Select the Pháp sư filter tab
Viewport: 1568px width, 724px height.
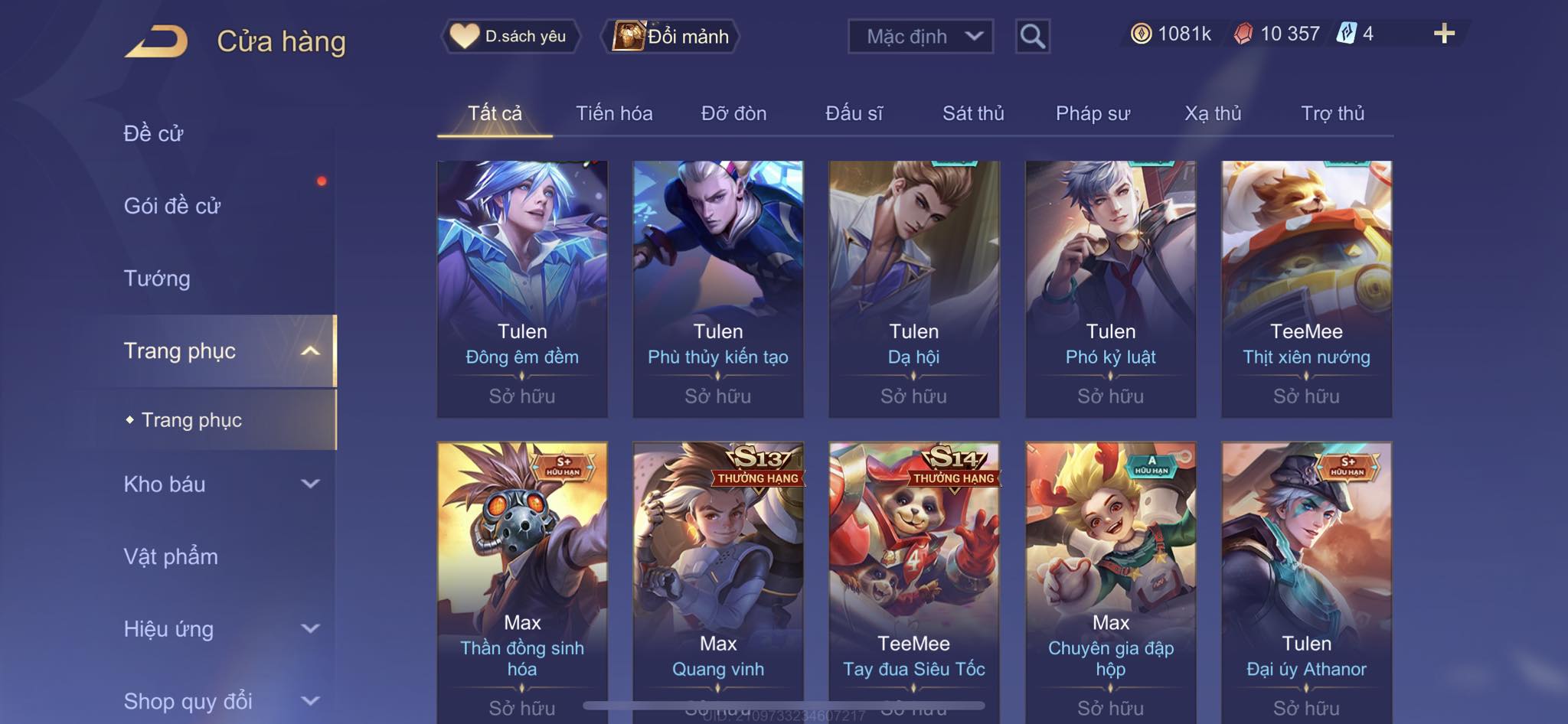1093,113
